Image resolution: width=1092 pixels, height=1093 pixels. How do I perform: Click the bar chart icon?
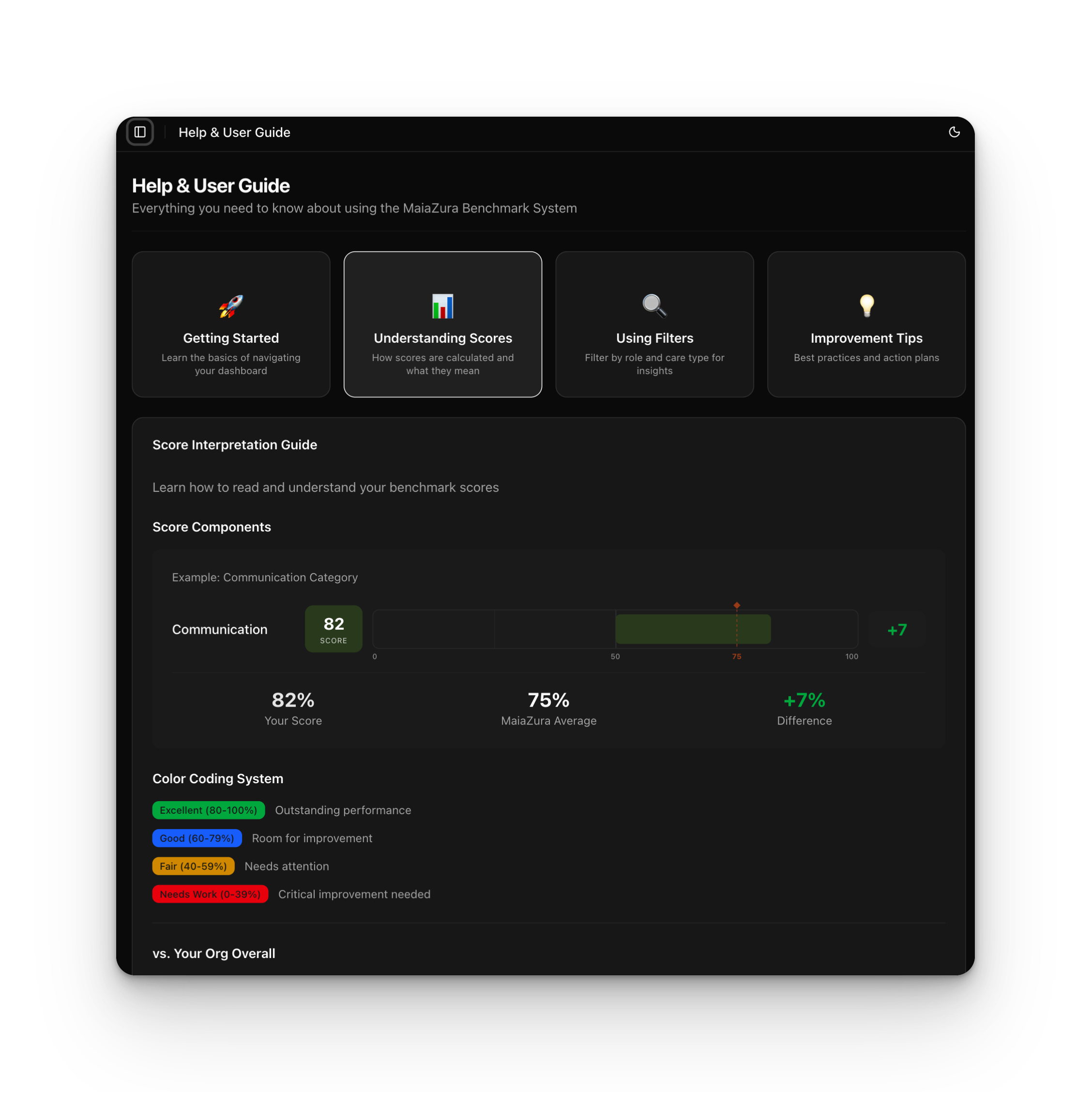[442, 306]
